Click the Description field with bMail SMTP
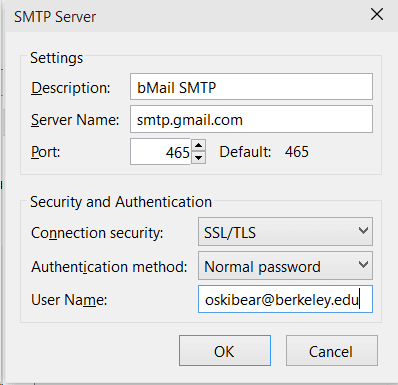 251,87
